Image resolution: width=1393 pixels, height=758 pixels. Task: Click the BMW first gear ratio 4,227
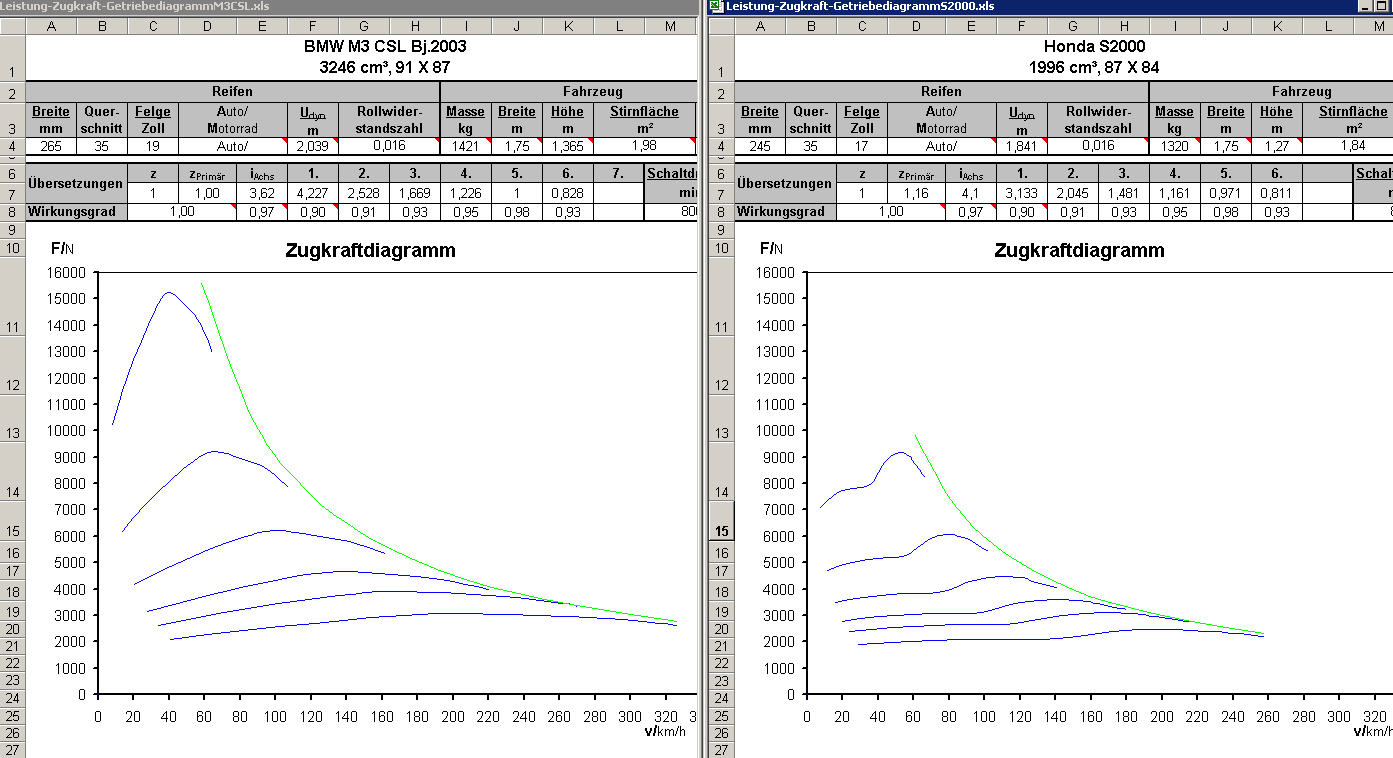point(312,191)
